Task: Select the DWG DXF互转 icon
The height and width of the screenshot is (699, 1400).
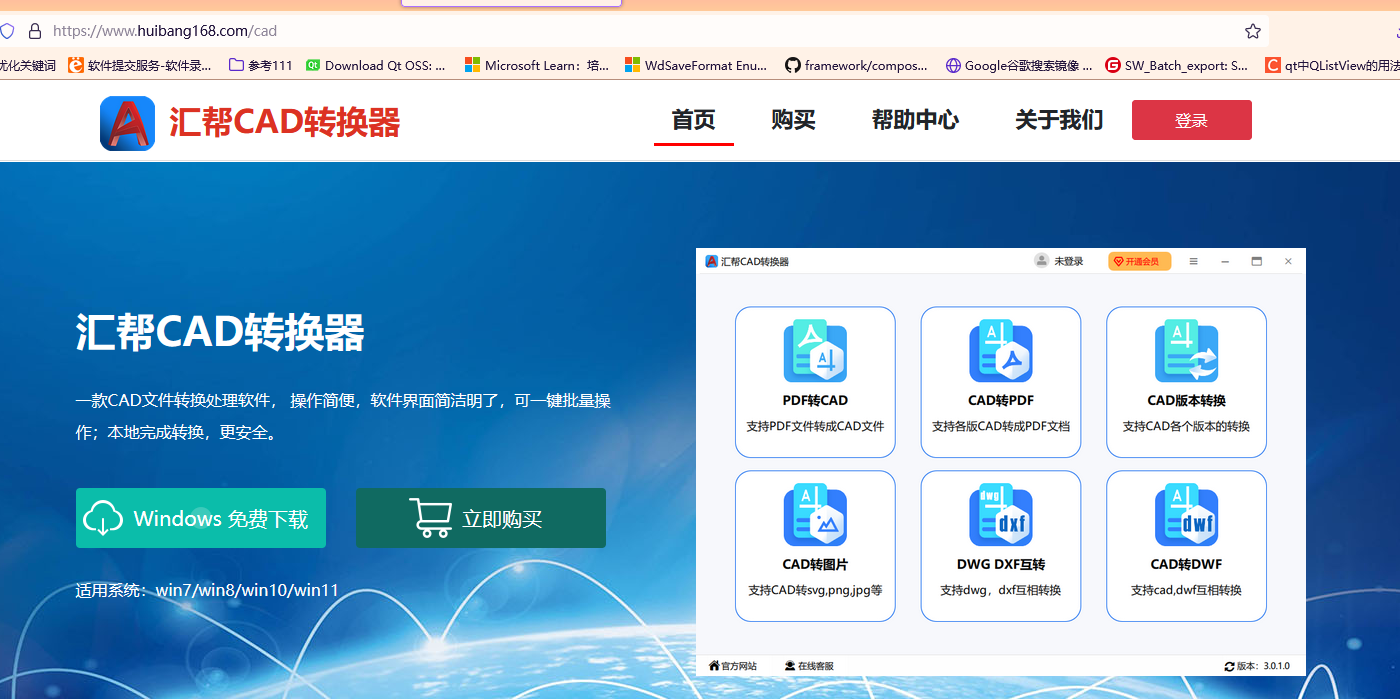Action: pyautogui.click(x=1001, y=515)
